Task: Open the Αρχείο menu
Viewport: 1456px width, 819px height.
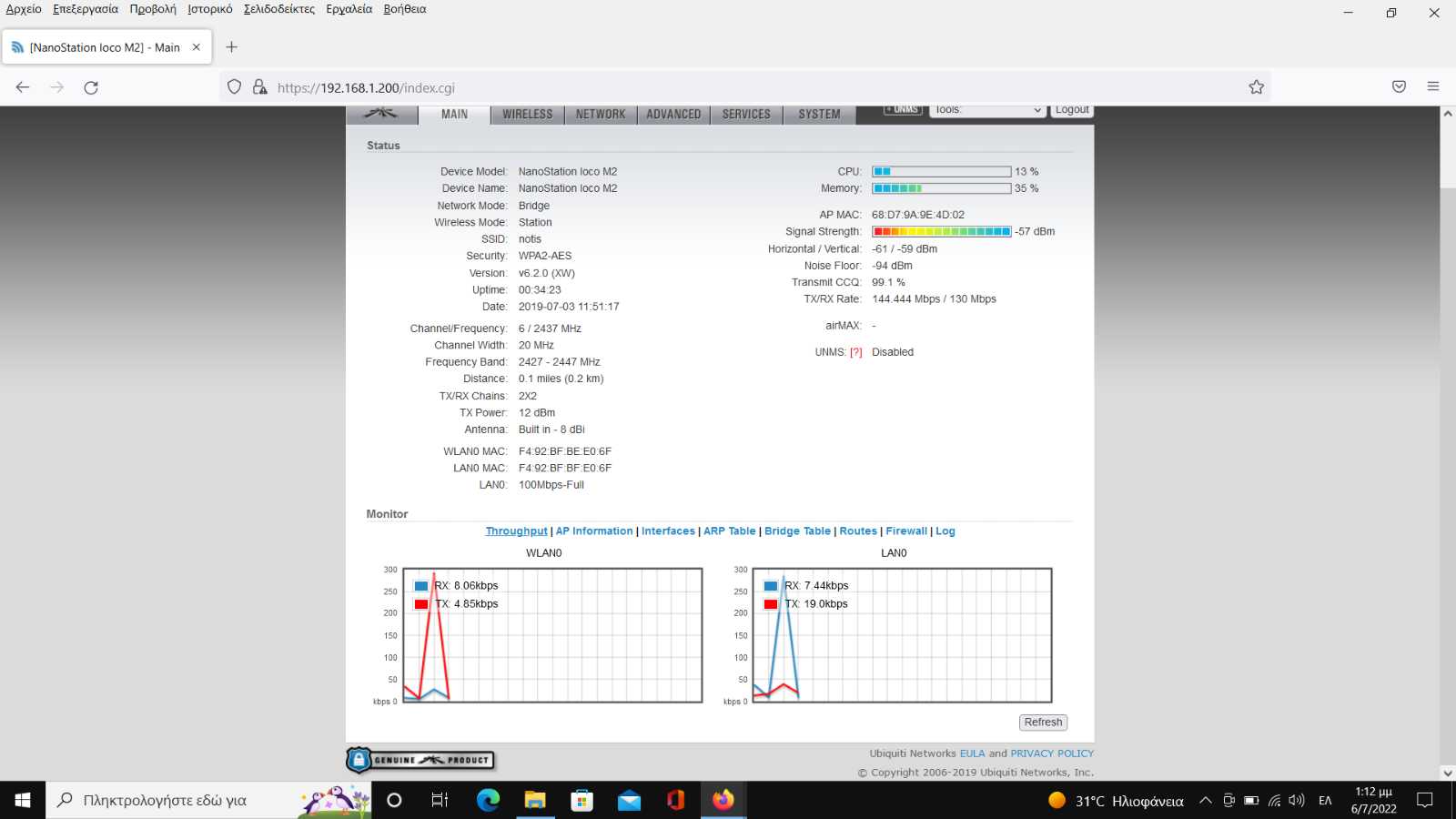Action: [x=24, y=9]
